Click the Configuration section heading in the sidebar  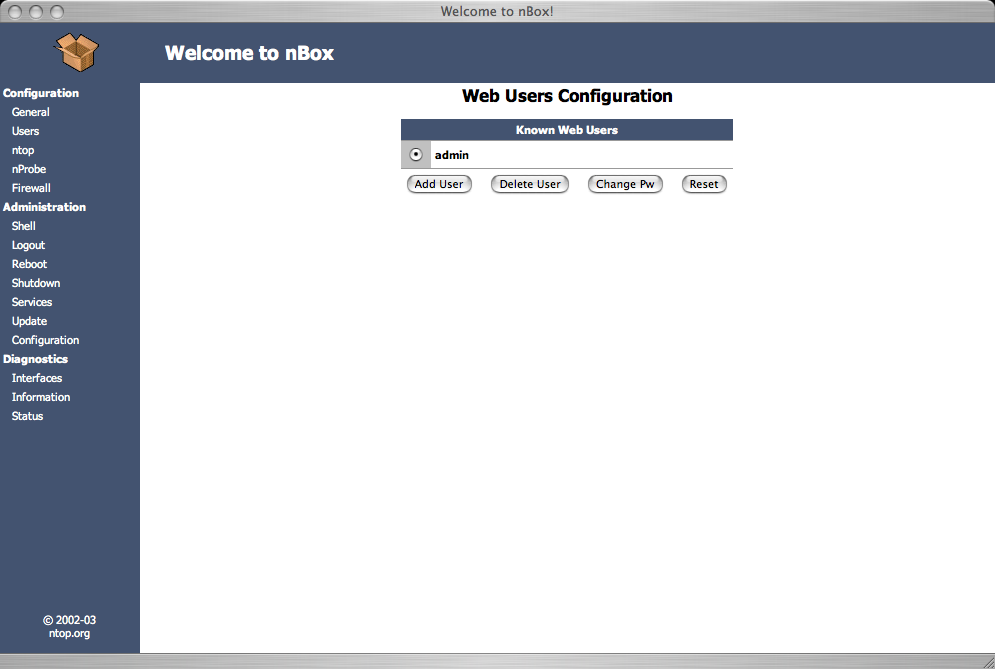[41, 93]
